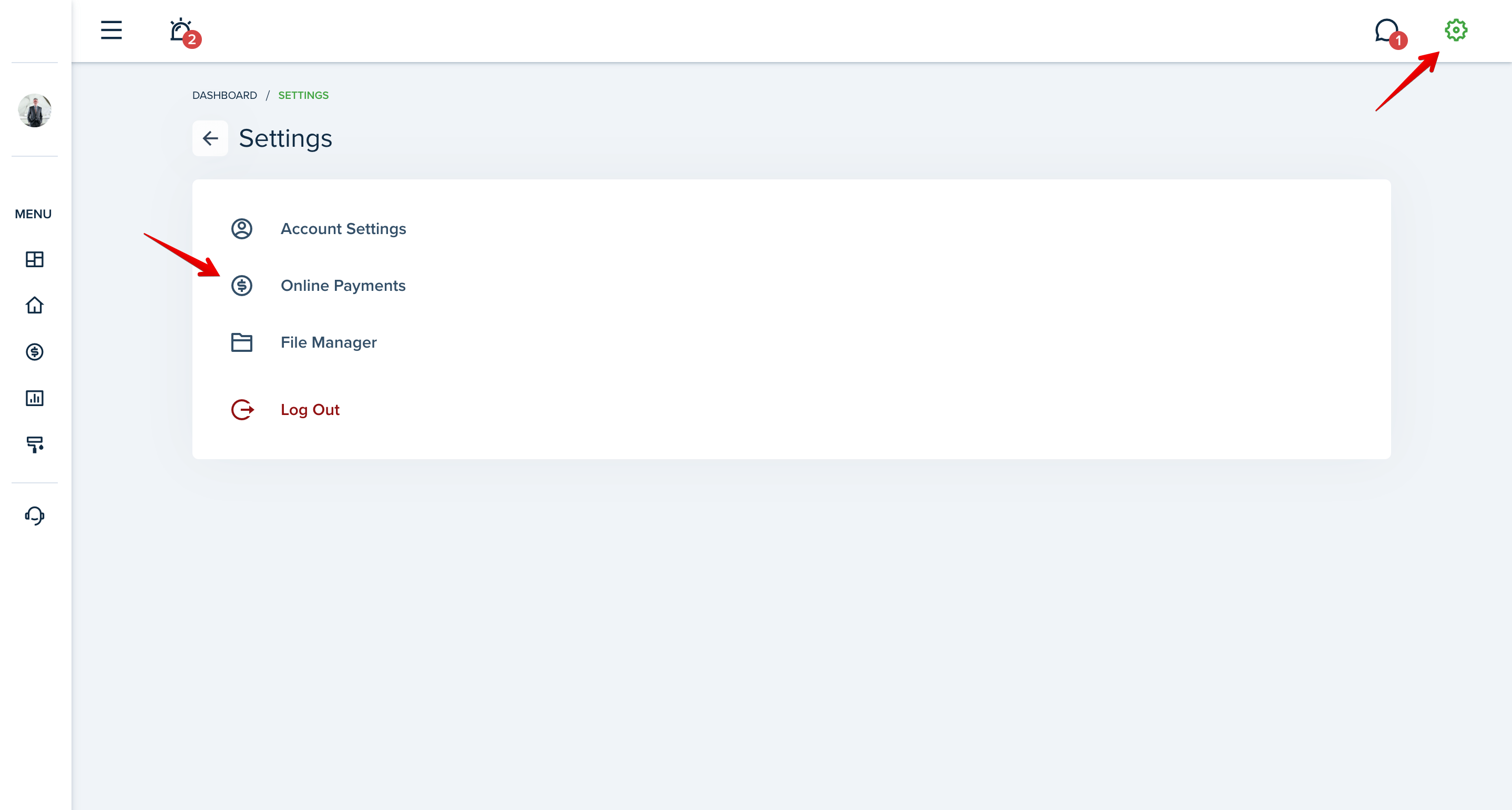Go back using the arrow button
This screenshot has height=810, width=1512.
[x=210, y=138]
